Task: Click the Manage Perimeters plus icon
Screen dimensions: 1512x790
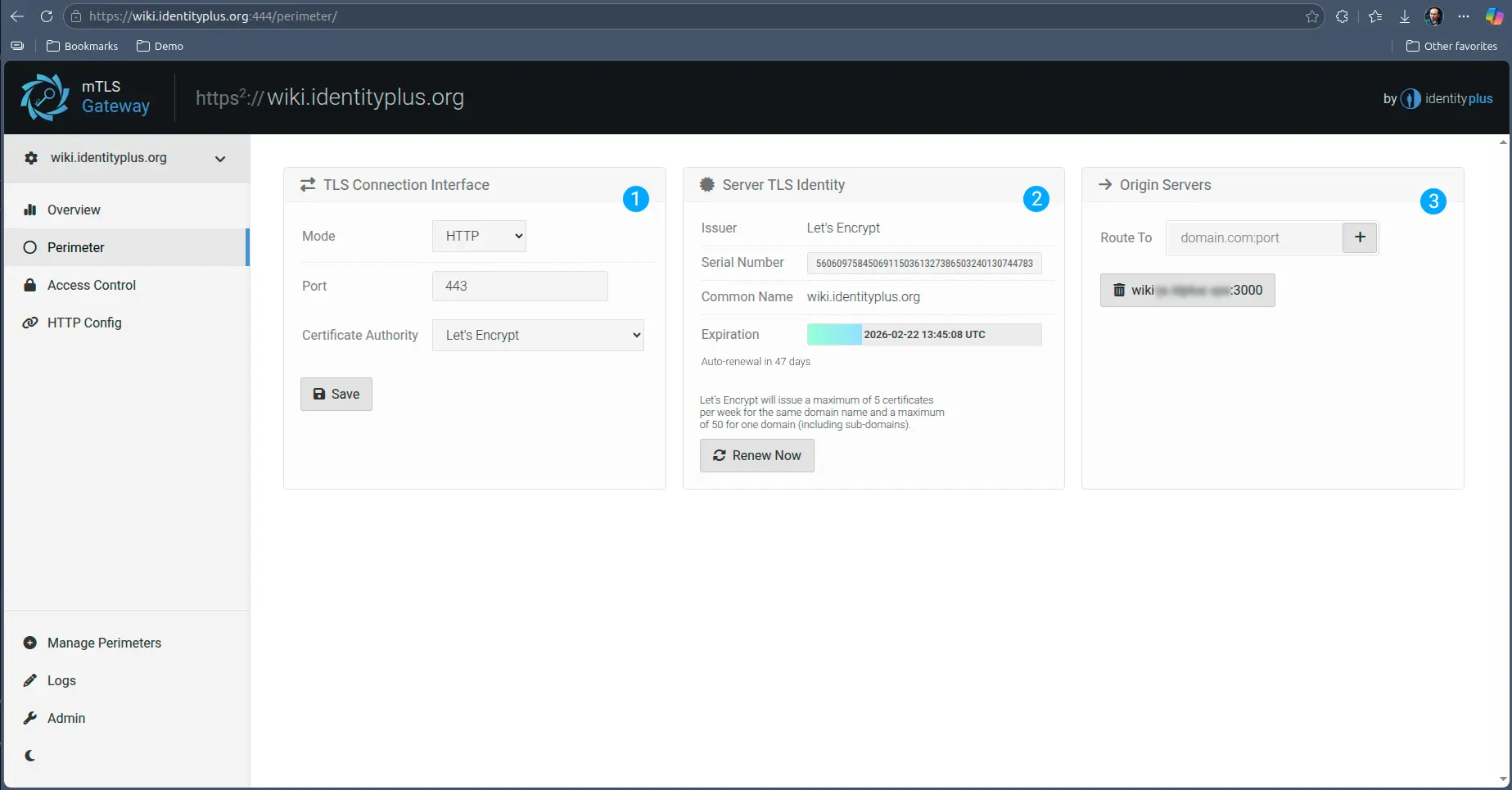Action: (30, 643)
